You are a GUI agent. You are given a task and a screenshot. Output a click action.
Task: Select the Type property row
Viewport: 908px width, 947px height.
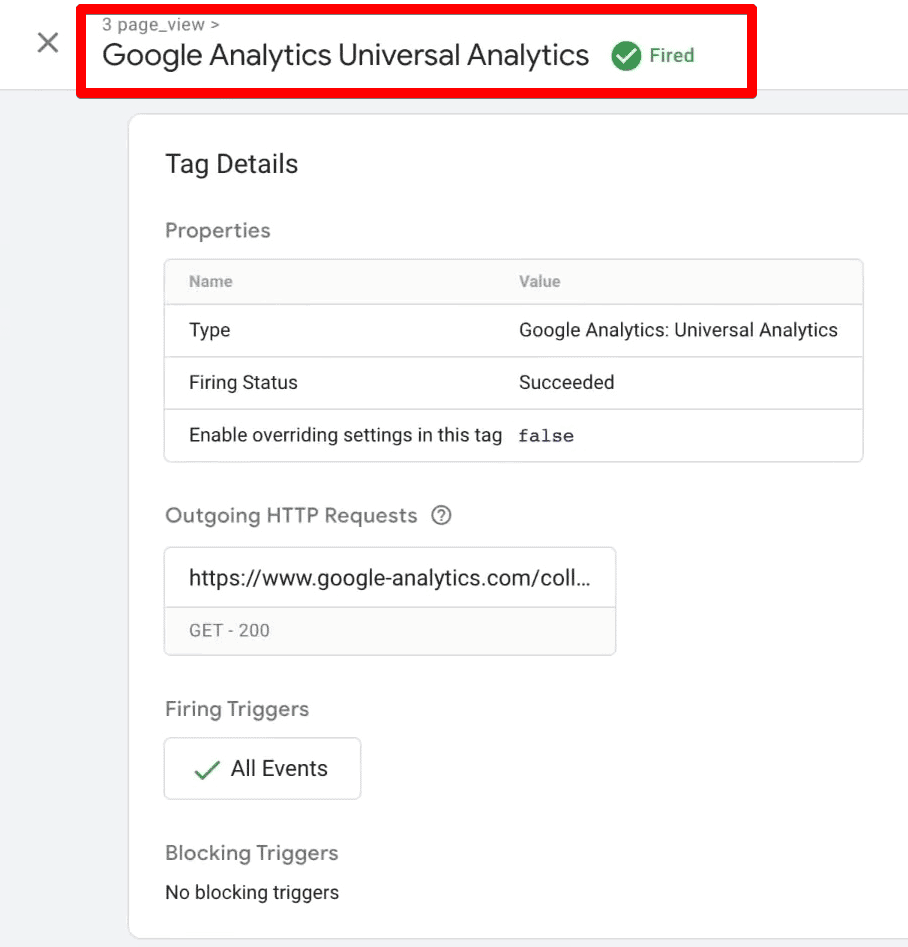[x=514, y=330]
